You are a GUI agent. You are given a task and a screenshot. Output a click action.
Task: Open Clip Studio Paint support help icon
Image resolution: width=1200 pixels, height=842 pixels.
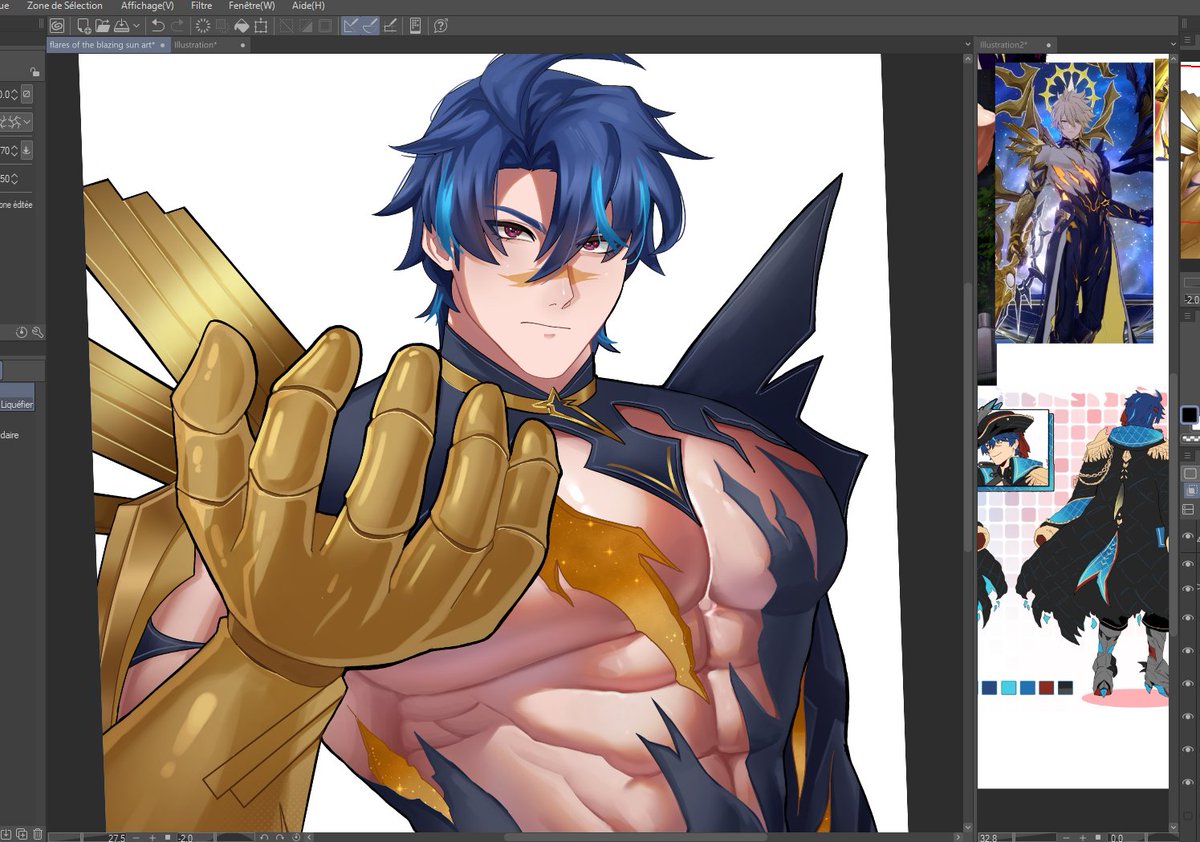441,26
